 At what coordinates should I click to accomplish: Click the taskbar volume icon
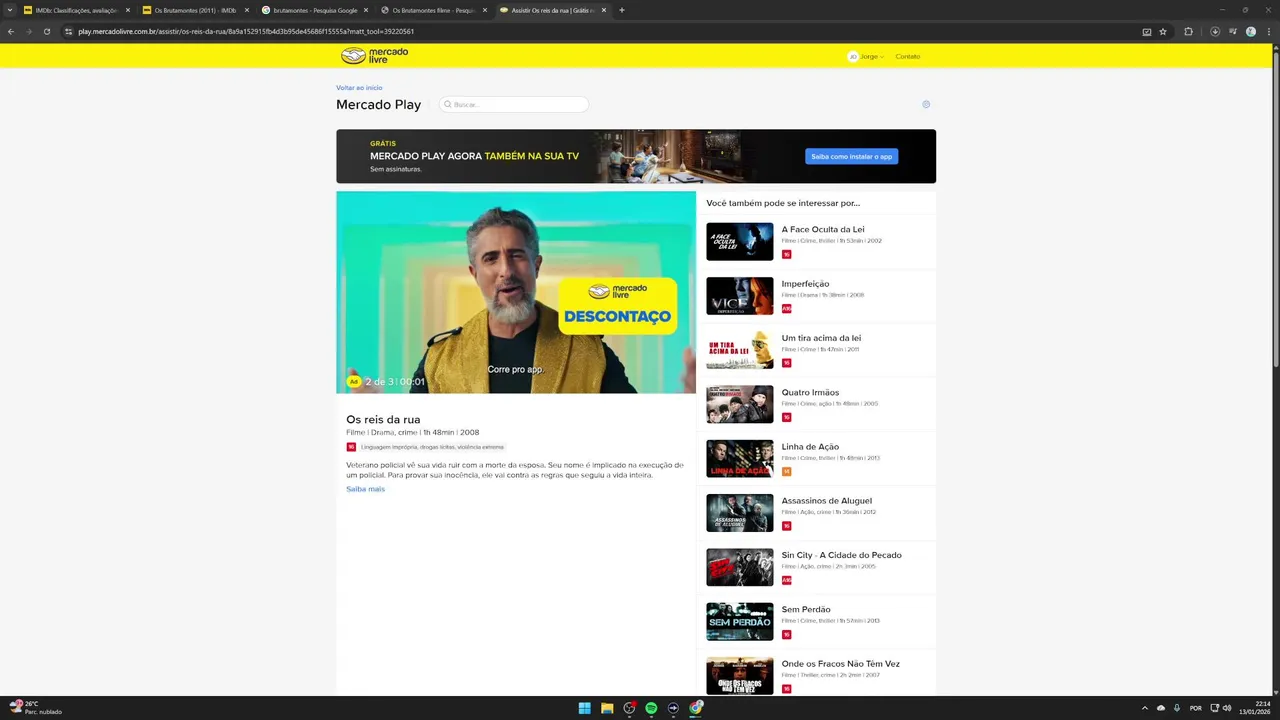pos(1227,708)
